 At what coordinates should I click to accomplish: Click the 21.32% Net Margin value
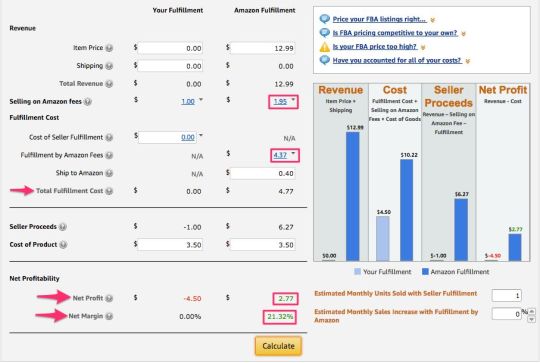(x=280, y=316)
